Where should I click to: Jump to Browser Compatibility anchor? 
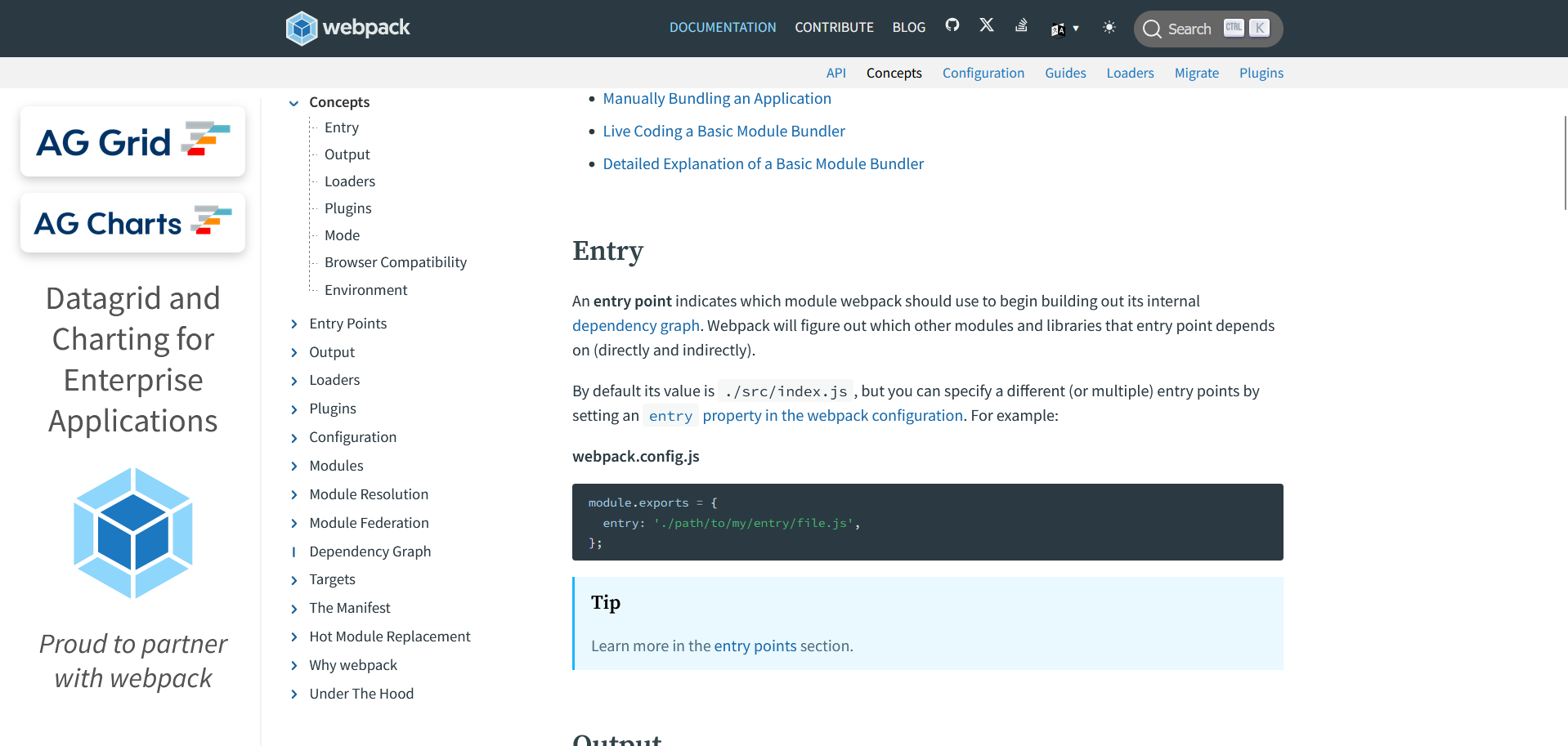tap(396, 262)
